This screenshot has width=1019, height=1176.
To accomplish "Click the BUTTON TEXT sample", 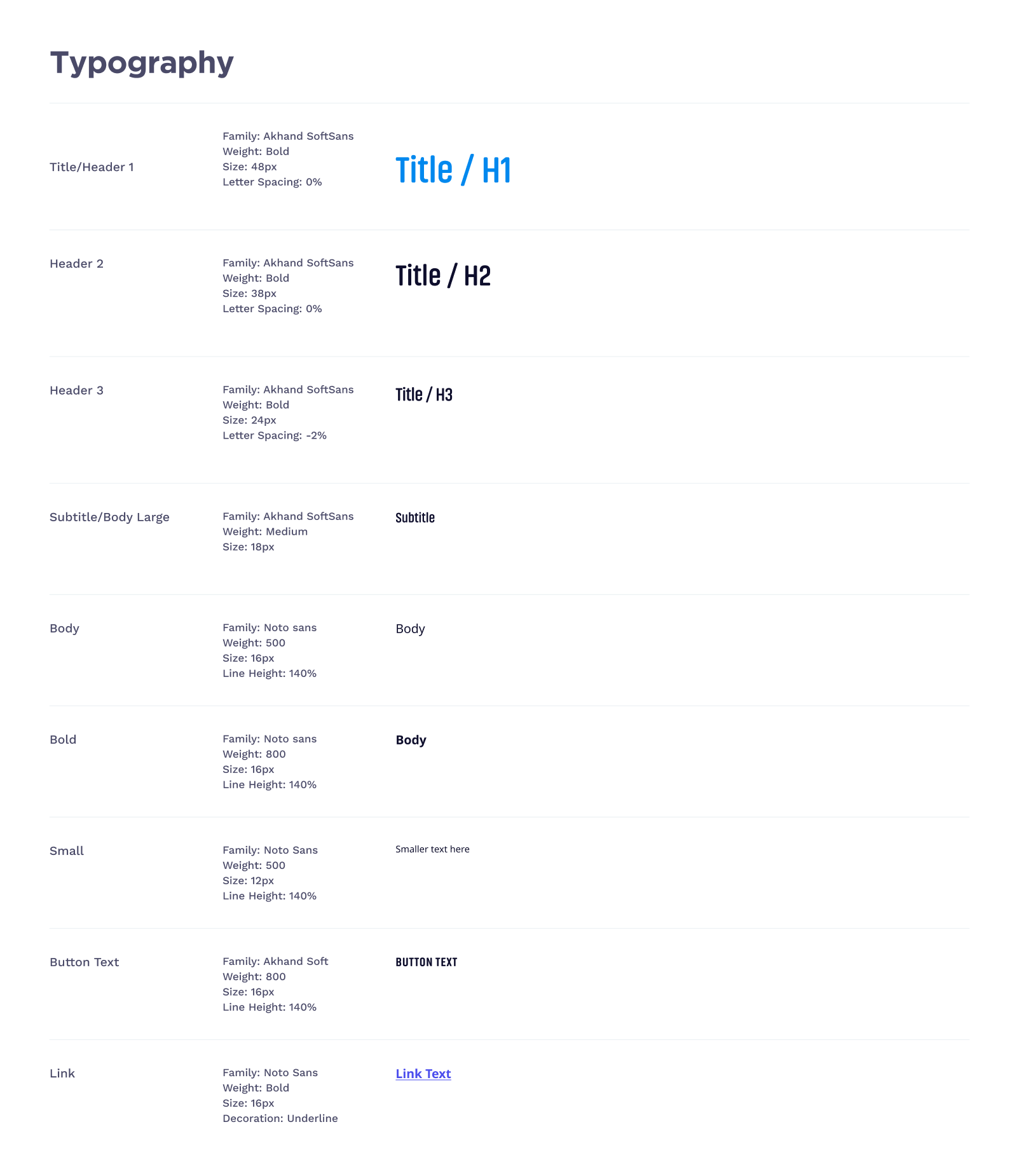I will [426, 962].
